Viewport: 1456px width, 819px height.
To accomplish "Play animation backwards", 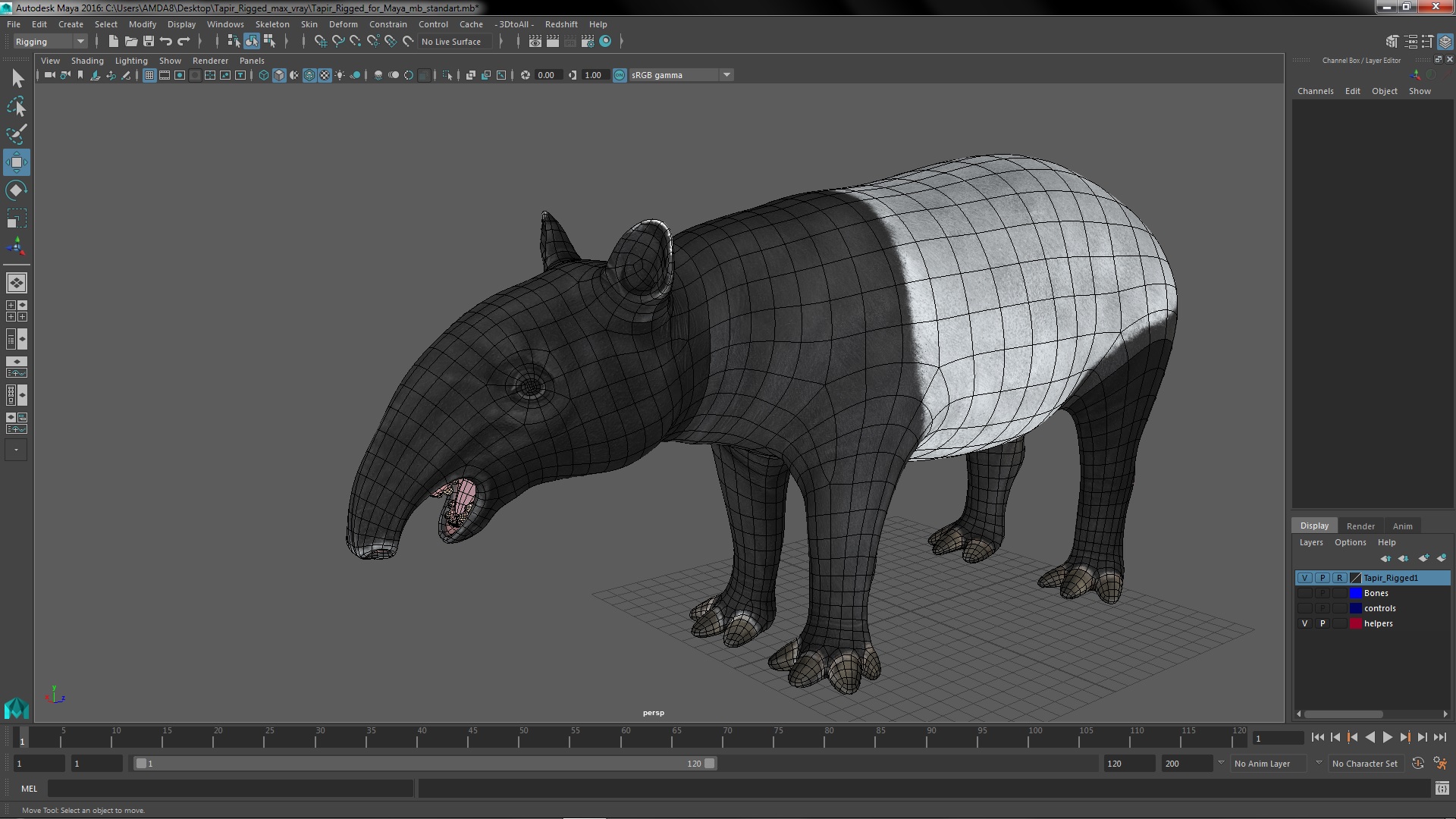I will [x=1370, y=737].
